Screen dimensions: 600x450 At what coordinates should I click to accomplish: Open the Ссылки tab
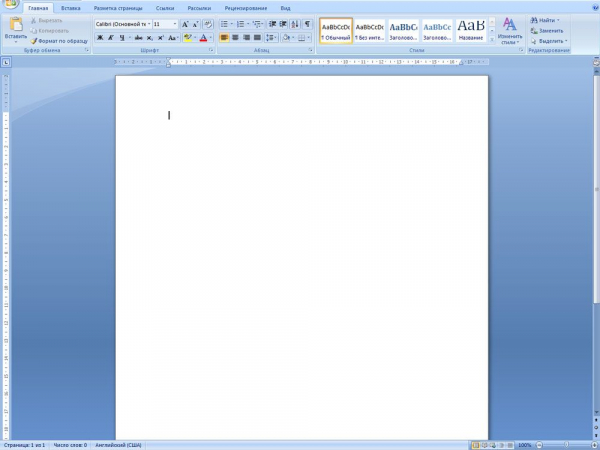pos(165,8)
